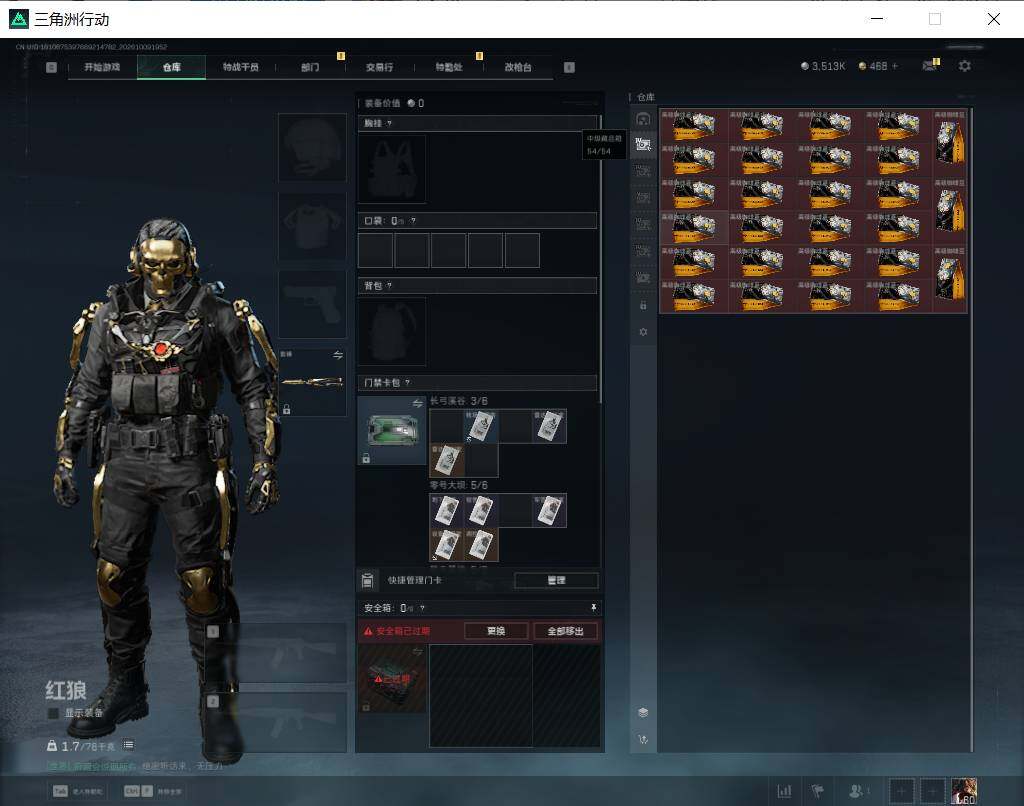The image size is (1024, 806).
Task: Open the mail inbox icon
Action: (929, 65)
